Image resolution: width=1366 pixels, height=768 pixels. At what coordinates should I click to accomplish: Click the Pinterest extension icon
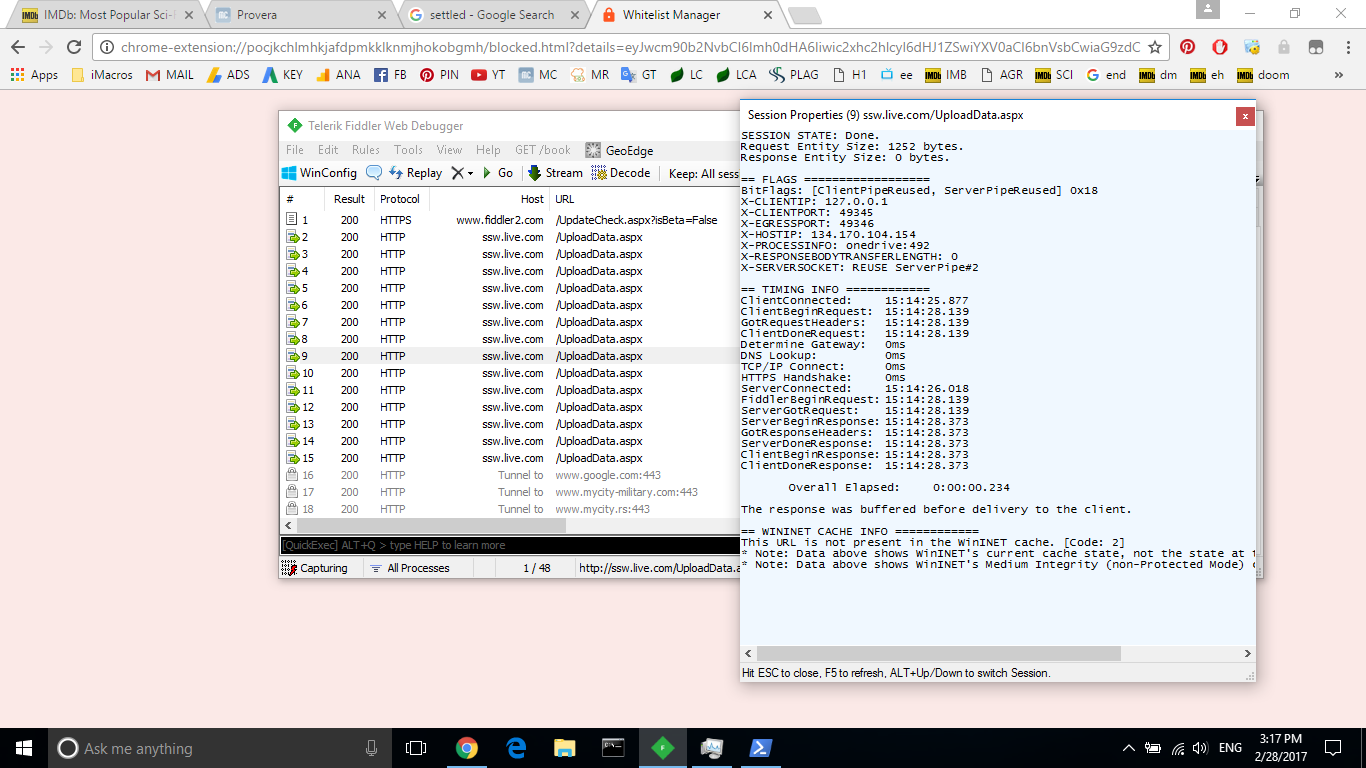point(1187,47)
